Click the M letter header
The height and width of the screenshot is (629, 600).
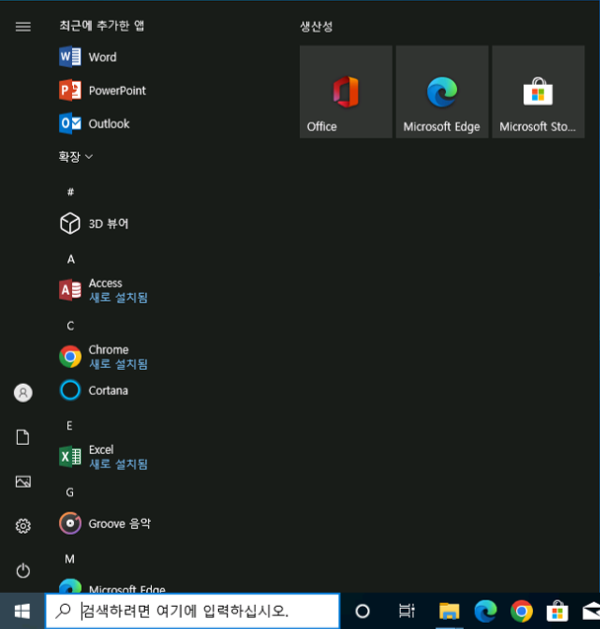(70, 559)
